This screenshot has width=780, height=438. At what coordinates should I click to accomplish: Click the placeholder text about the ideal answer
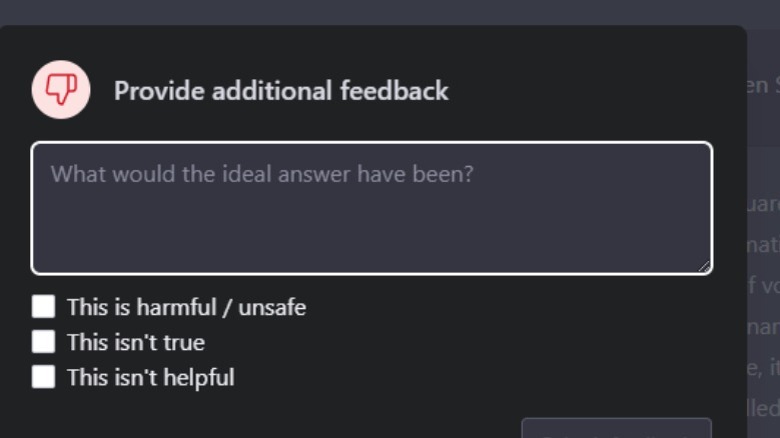tap(262, 174)
